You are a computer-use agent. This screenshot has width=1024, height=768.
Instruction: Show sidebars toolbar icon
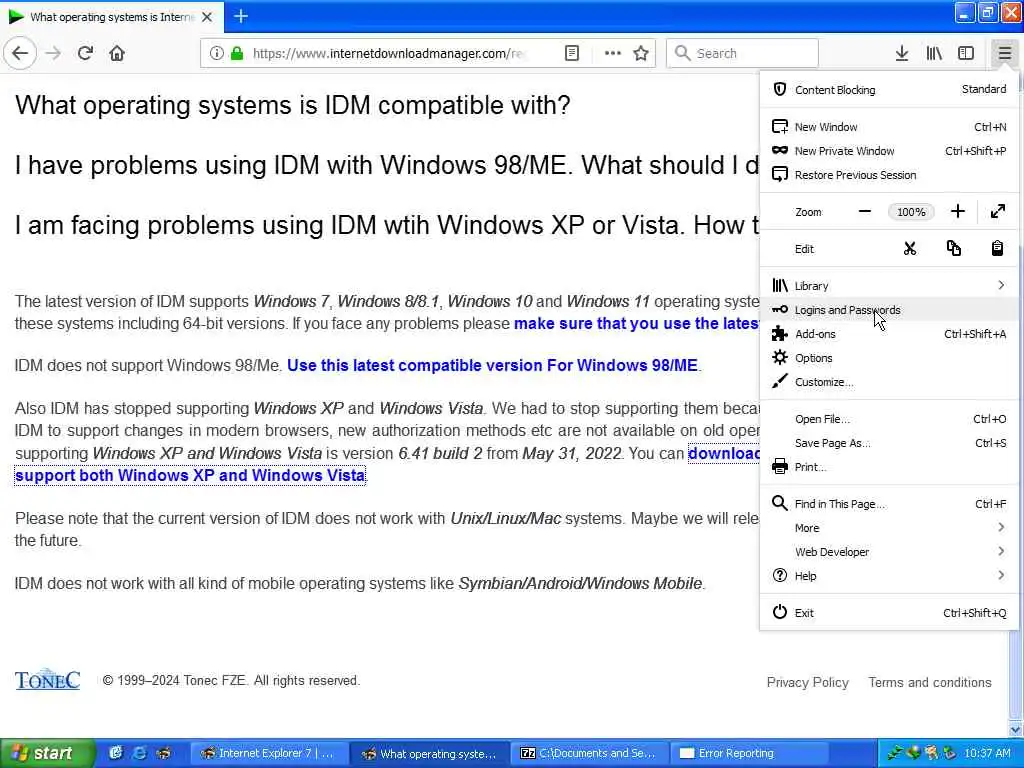966,53
